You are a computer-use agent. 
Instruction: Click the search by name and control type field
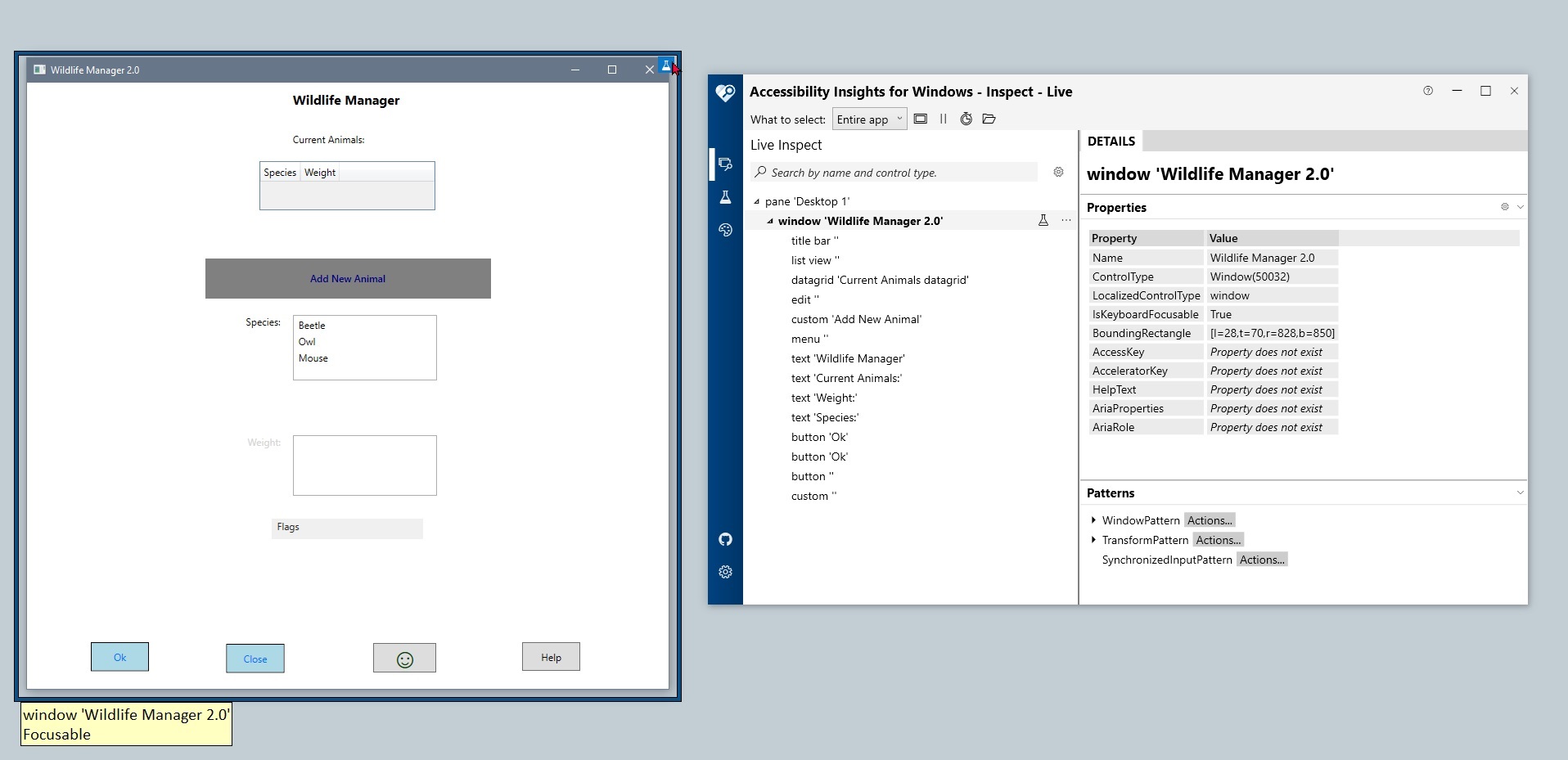[x=894, y=173]
